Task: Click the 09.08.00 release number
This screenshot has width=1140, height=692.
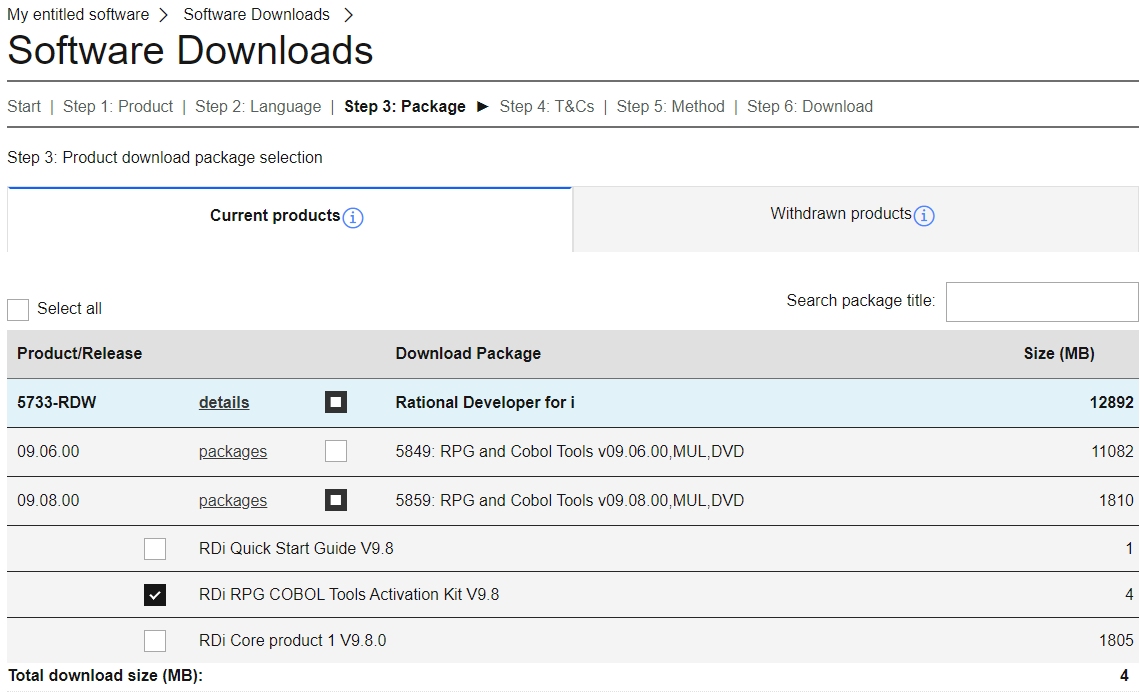Action: pyautogui.click(x=48, y=500)
